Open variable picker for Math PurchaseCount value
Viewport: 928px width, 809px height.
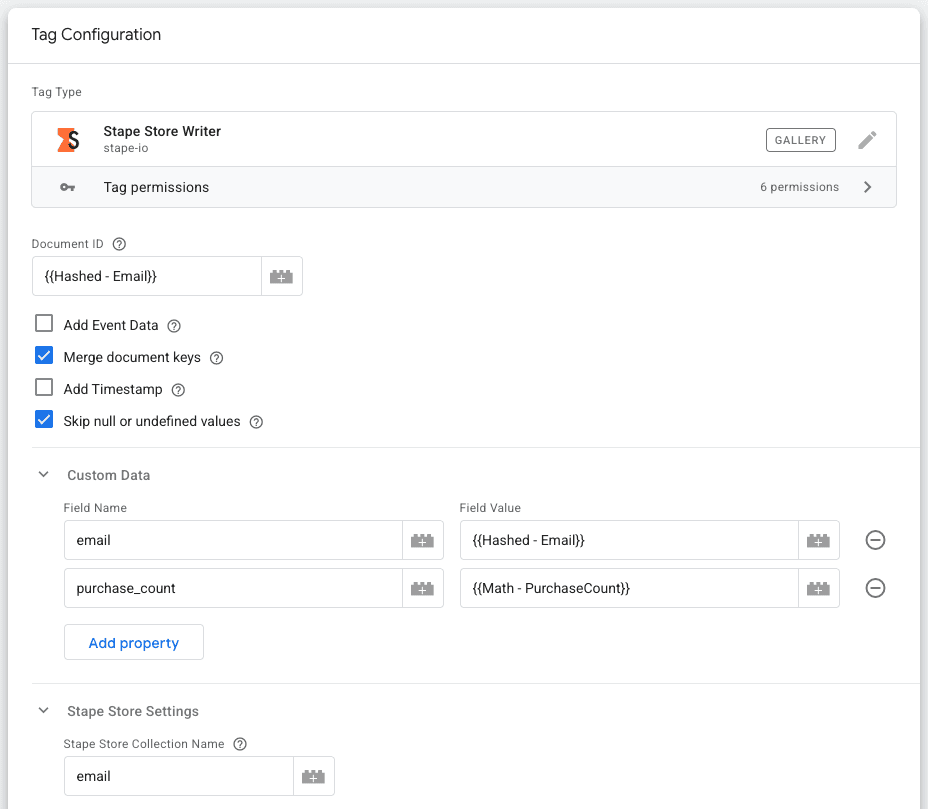tap(818, 588)
